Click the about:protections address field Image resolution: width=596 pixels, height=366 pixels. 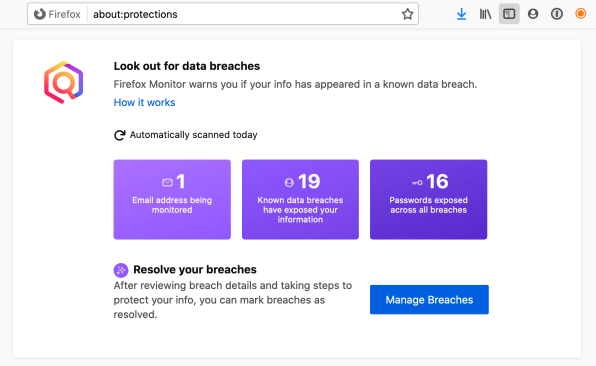(245, 14)
